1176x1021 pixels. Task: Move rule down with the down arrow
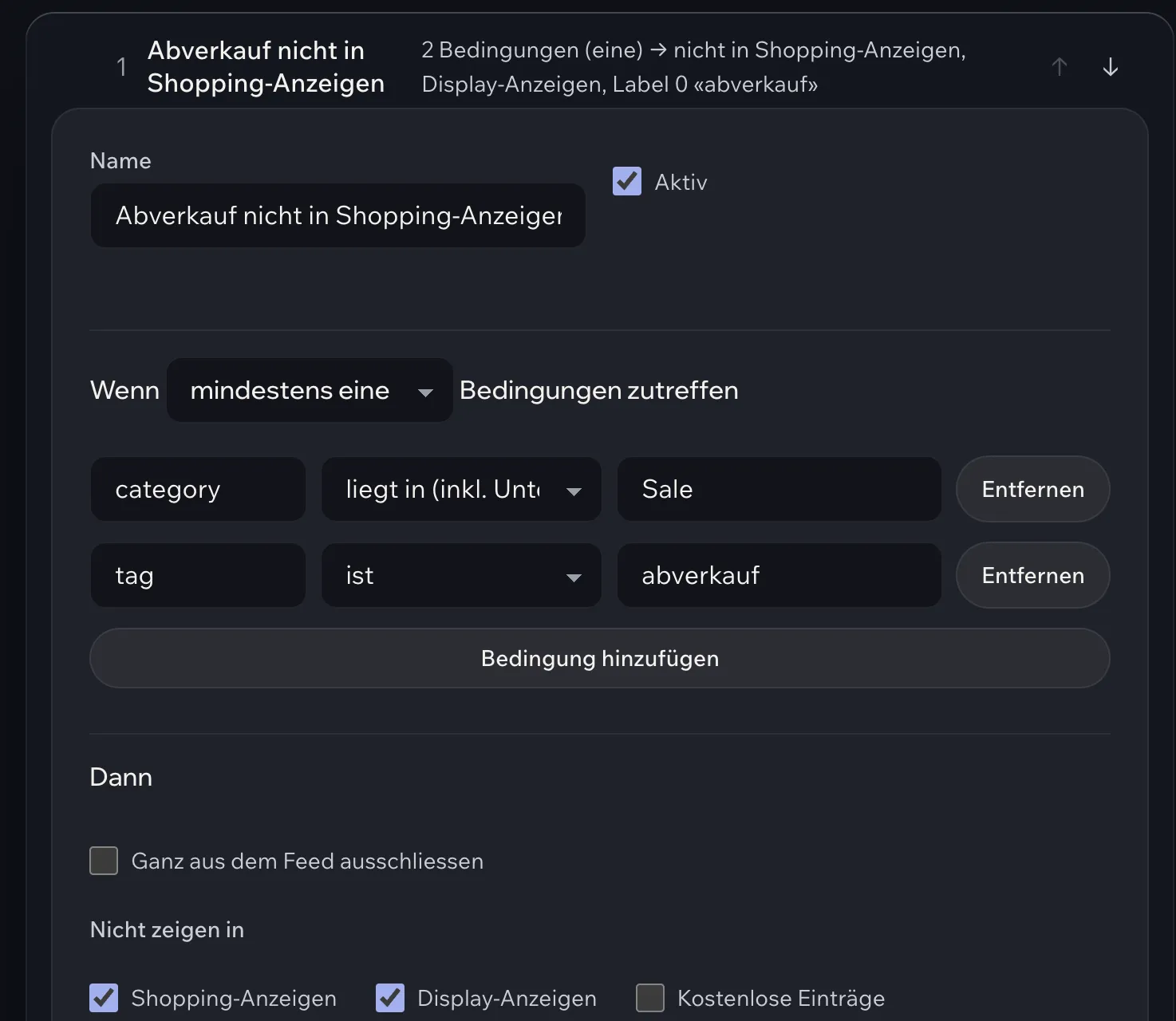pyautogui.click(x=1110, y=67)
